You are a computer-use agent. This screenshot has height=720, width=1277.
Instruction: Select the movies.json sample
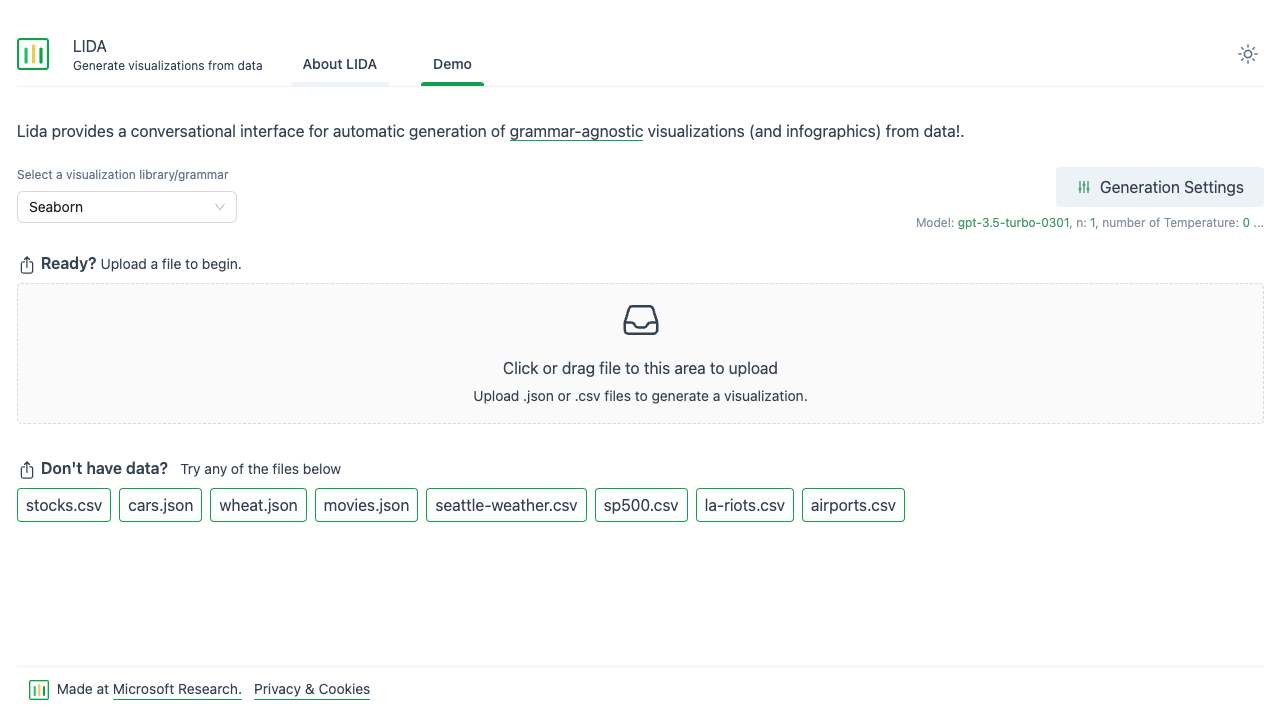point(366,505)
